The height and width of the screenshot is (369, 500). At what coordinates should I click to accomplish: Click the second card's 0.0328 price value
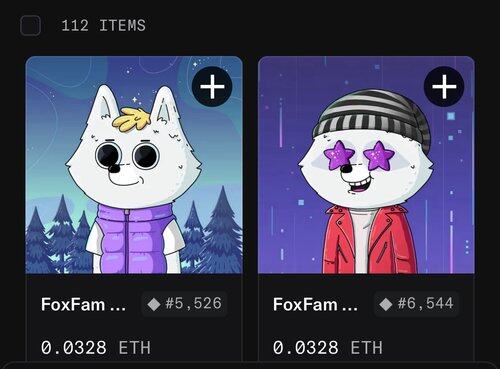(306, 348)
